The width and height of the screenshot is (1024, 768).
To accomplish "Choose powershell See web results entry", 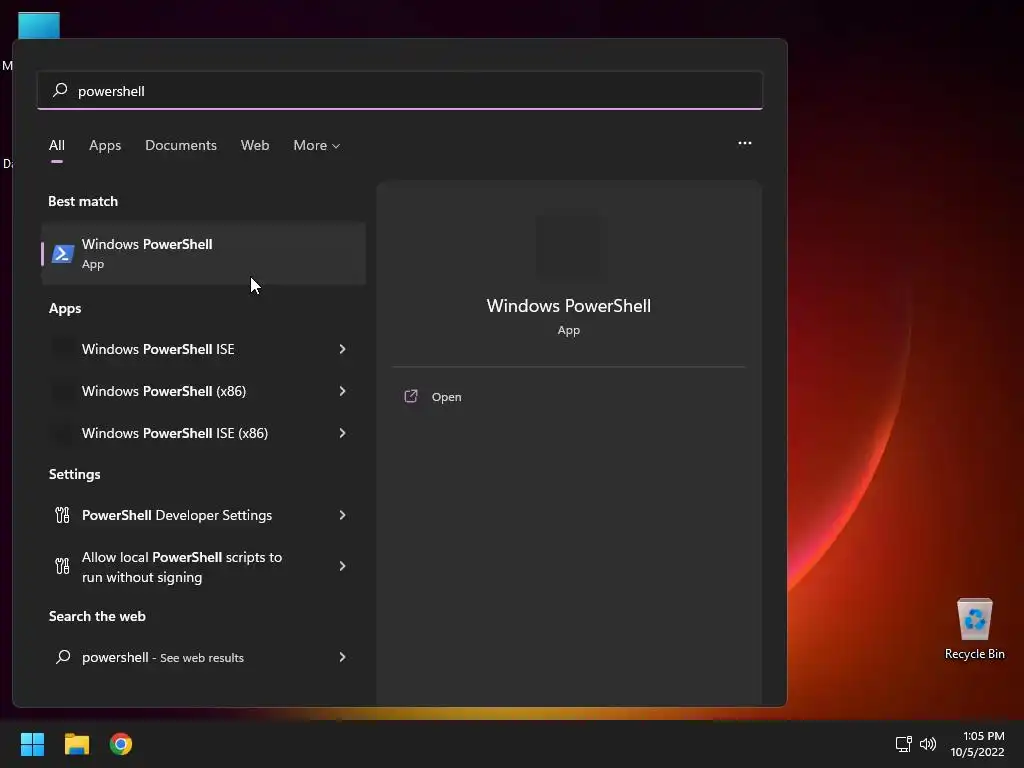I will [203, 657].
